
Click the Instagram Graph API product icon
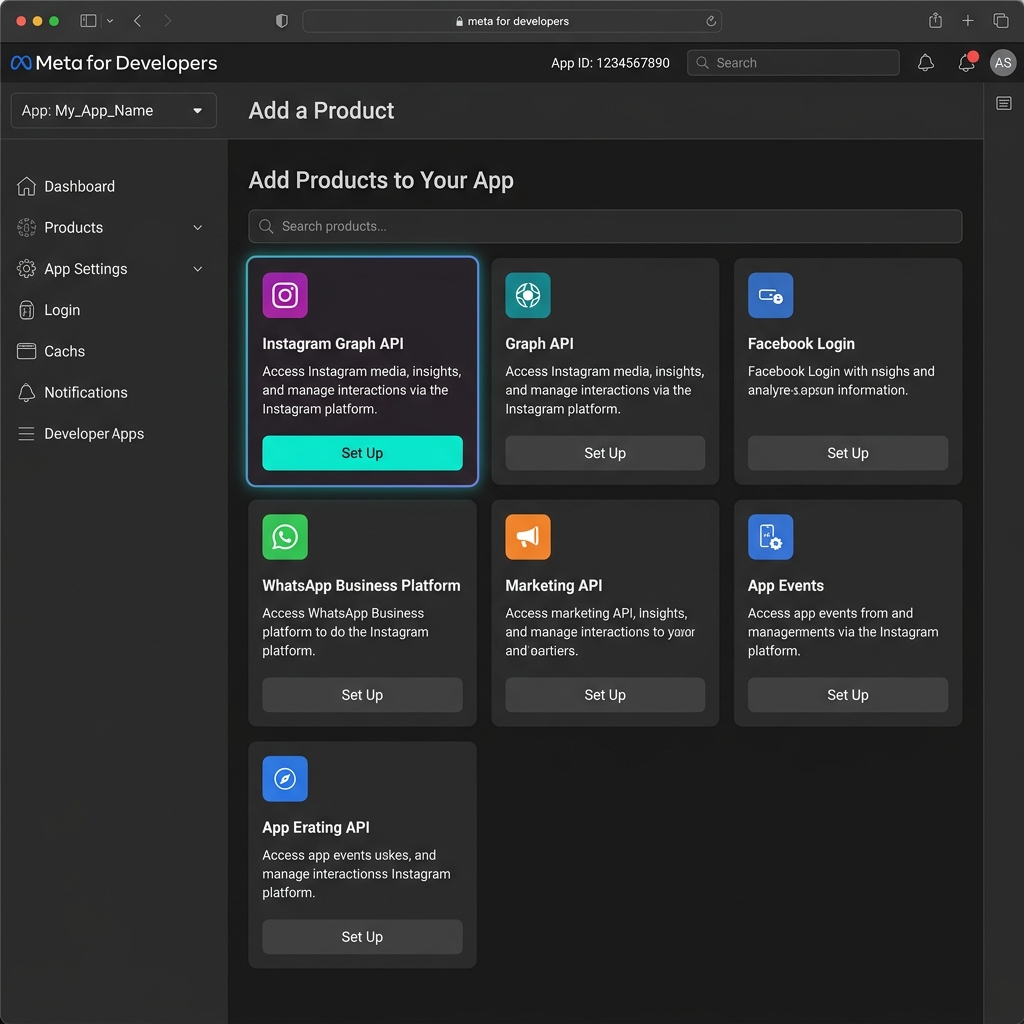pos(285,295)
